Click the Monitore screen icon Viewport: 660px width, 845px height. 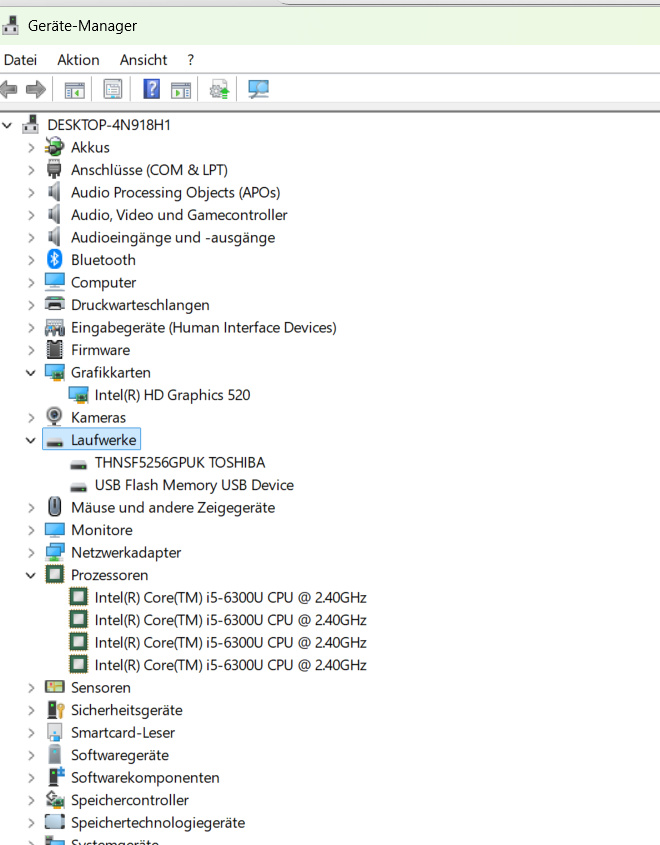[x=54, y=530]
